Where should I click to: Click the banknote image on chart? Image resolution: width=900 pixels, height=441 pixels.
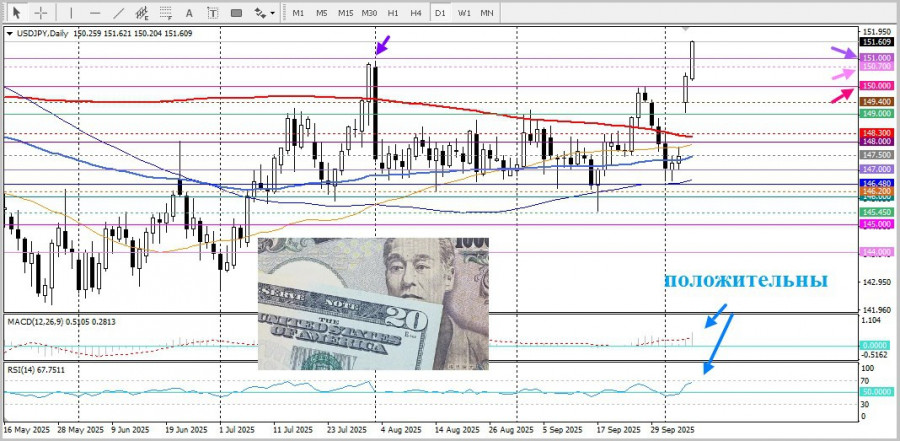pyautogui.click(x=373, y=302)
